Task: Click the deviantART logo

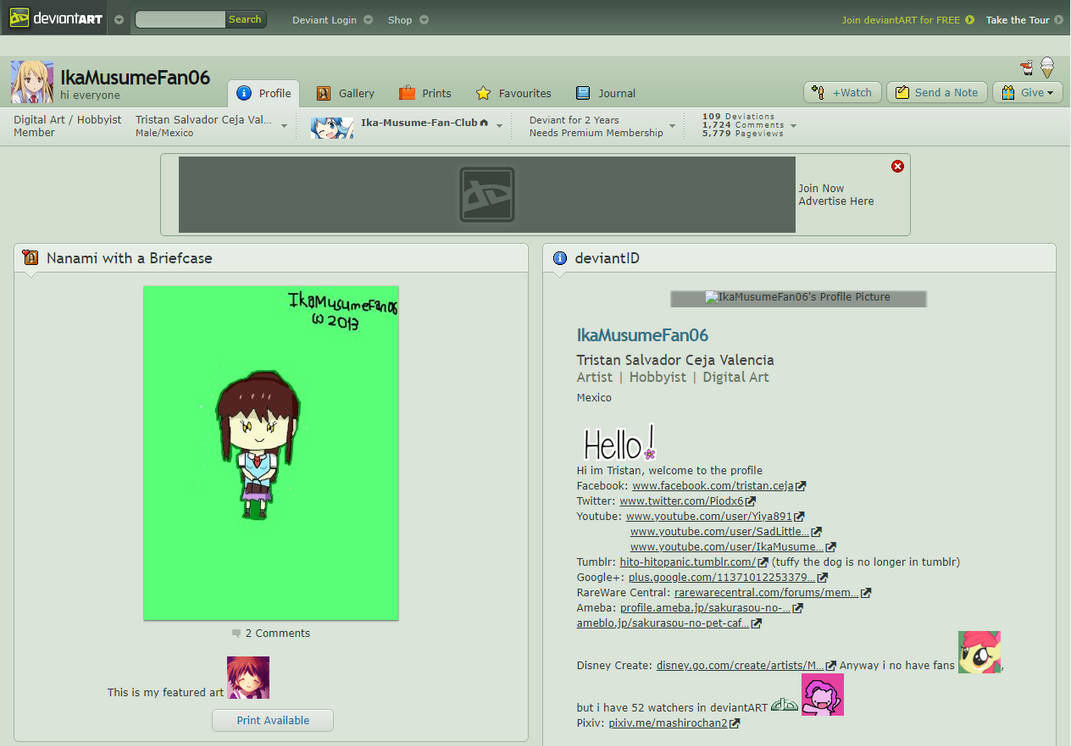Action: click(56, 18)
